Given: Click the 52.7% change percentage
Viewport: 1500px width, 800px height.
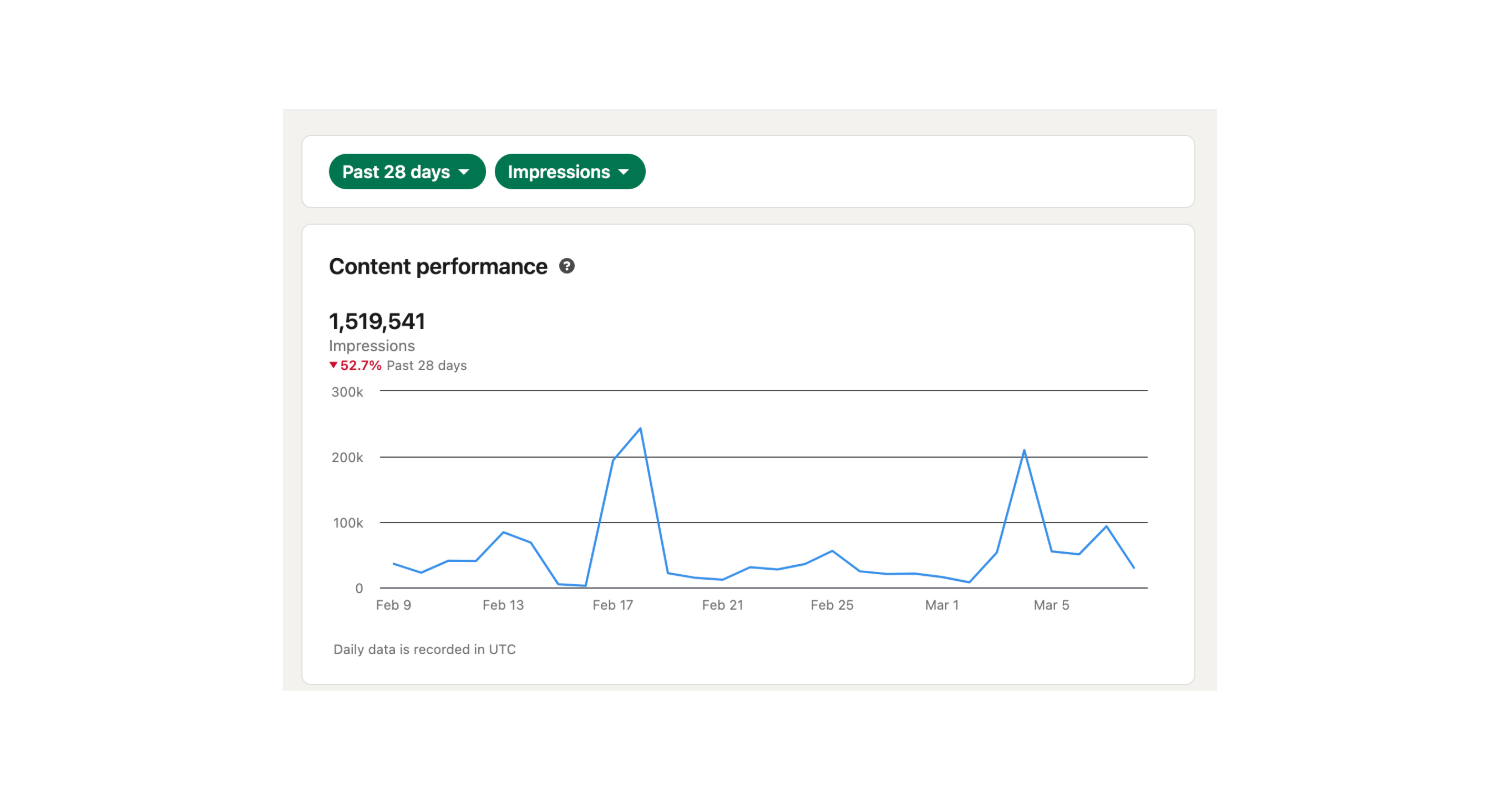Looking at the screenshot, I should pyautogui.click(x=361, y=366).
